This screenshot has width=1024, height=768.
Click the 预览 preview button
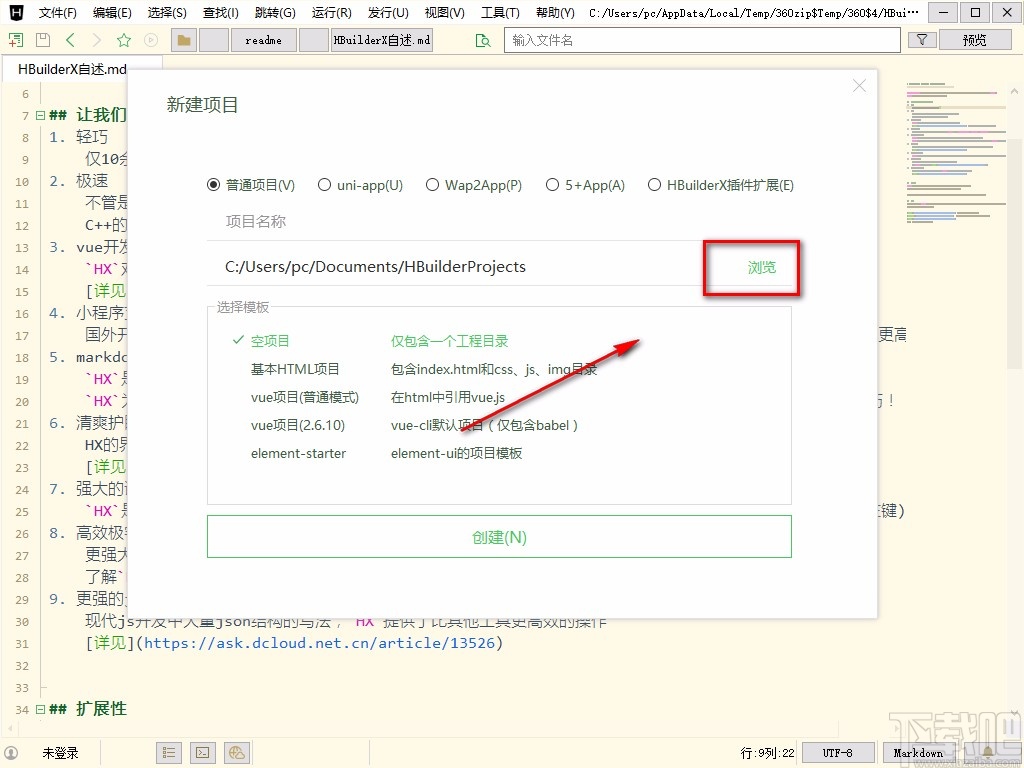[x=974, y=40]
